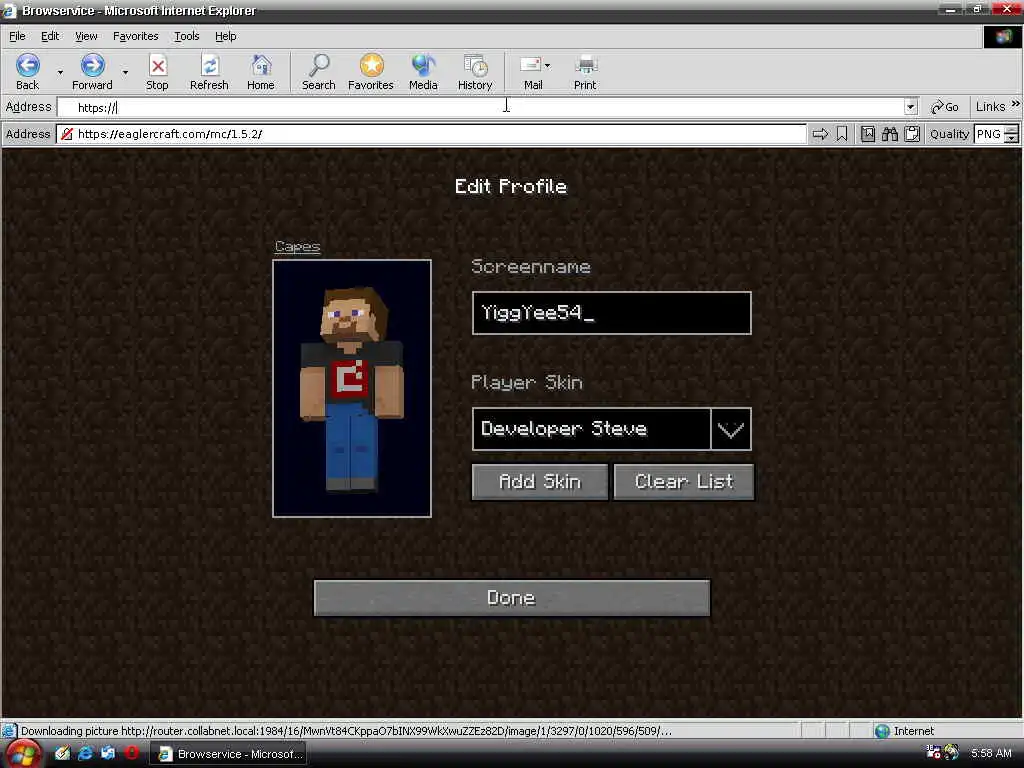Open the Media toolbar button
The image size is (1024, 768).
pyautogui.click(x=423, y=72)
